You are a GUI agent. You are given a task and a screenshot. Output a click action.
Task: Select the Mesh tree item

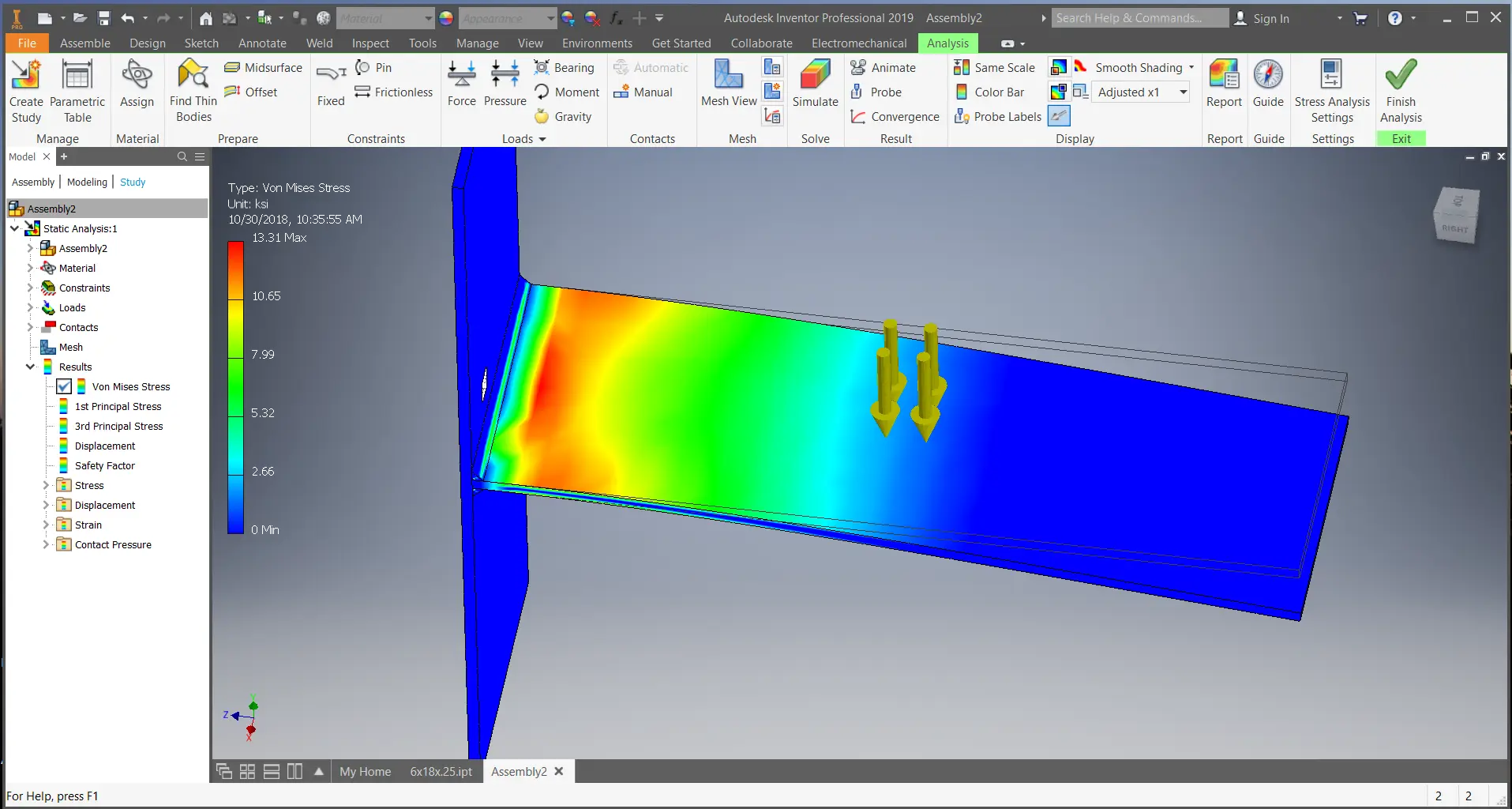point(70,347)
